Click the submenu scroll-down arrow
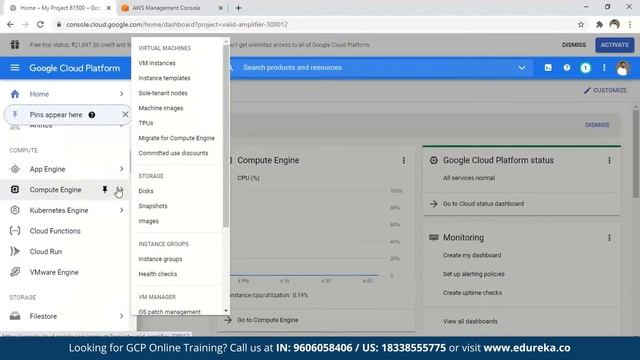Image resolution: width=640 pixels, height=360 pixels. pyautogui.click(x=226, y=311)
